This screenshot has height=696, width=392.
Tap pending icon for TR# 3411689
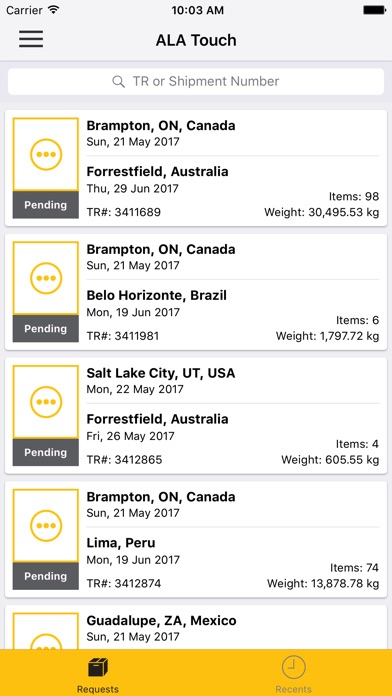pyautogui.click(x=46, y=154)
